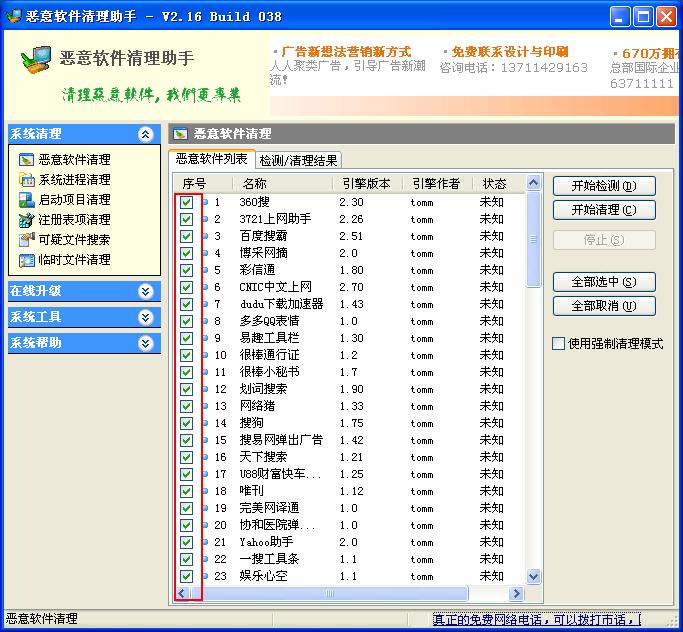The width and height of the screenshot is (683, 632).
Task: Enable 使用强制清理模式 checkbox
Action: coord(558,344)
